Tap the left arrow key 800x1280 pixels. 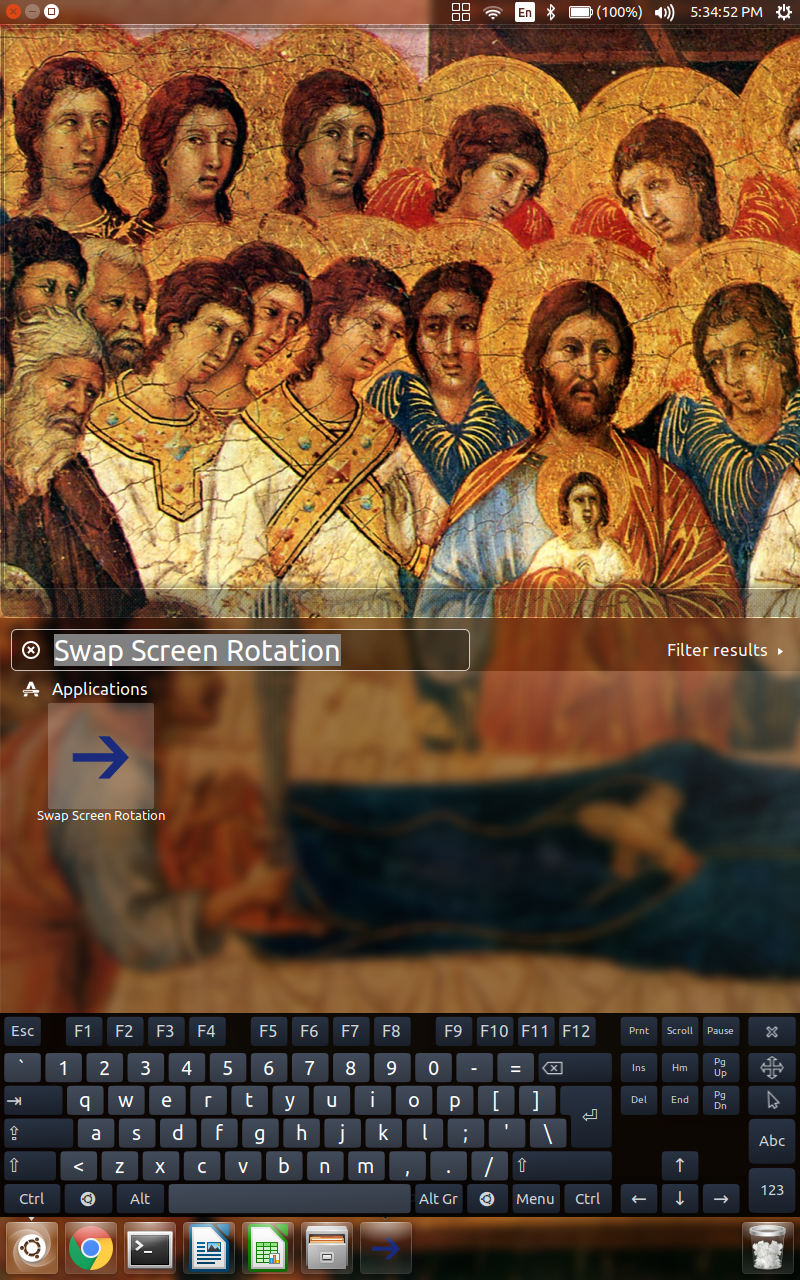pos(639,1199)
